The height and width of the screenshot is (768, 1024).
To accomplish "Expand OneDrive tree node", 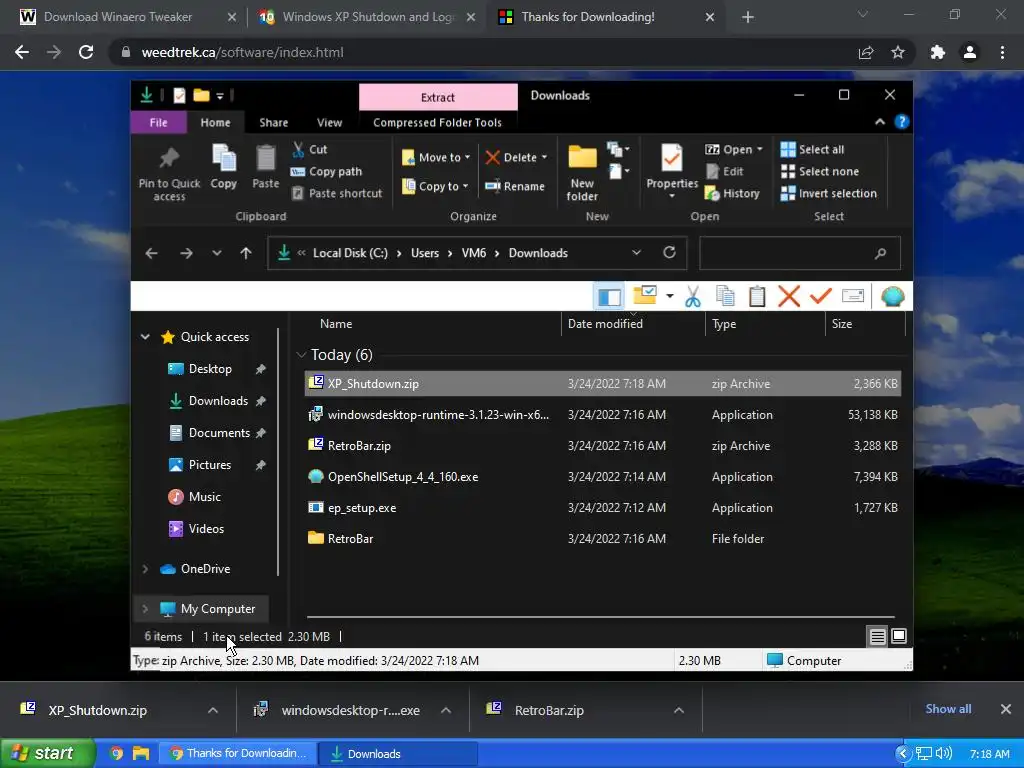I will pos(145,569).
